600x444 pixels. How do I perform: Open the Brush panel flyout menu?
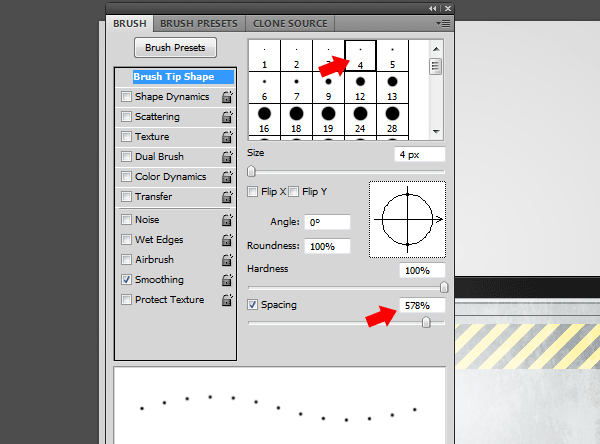click(443, 24)
